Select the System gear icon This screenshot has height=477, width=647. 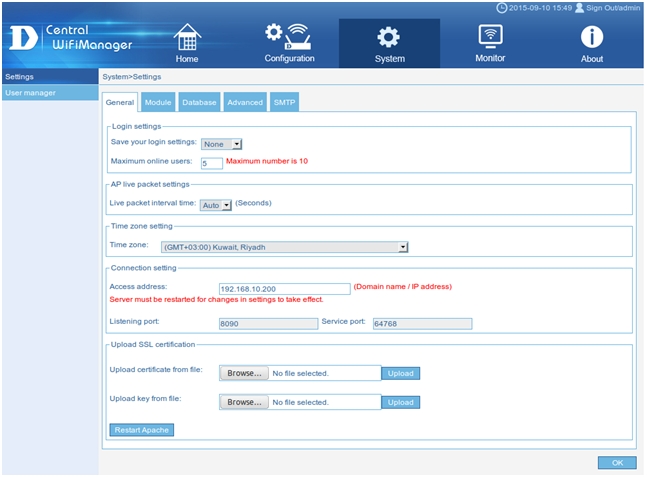pyautogui.click(x=389, y=37)
